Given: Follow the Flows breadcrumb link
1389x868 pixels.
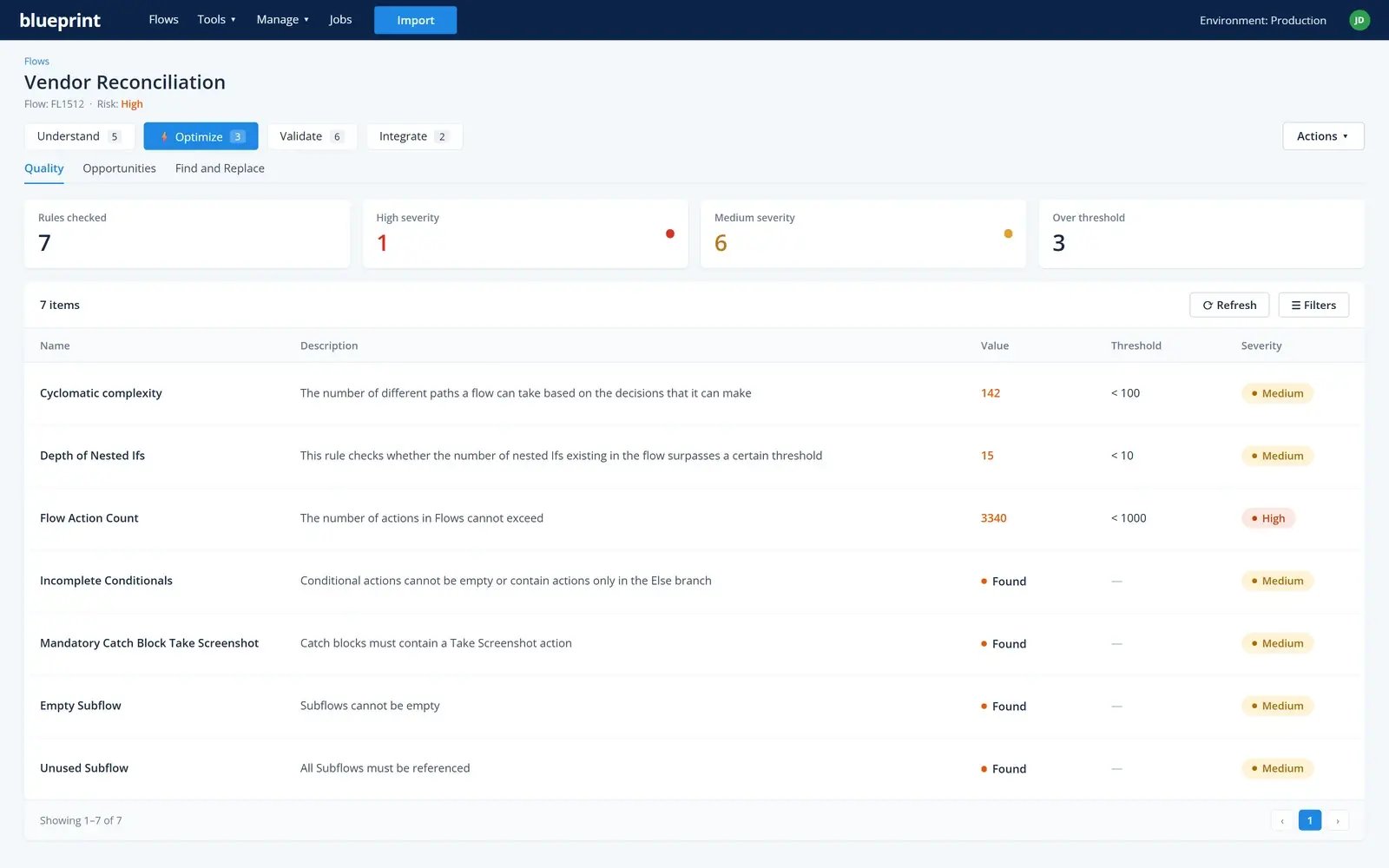Looking at the screenshot, I should pos(36,62).
